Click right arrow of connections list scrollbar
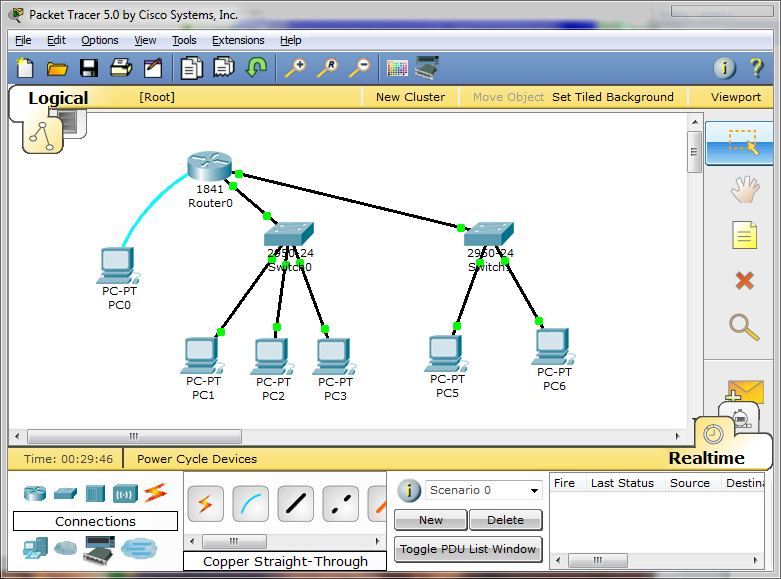This screenshot has height=579, width=781. (x=378, y=541)
